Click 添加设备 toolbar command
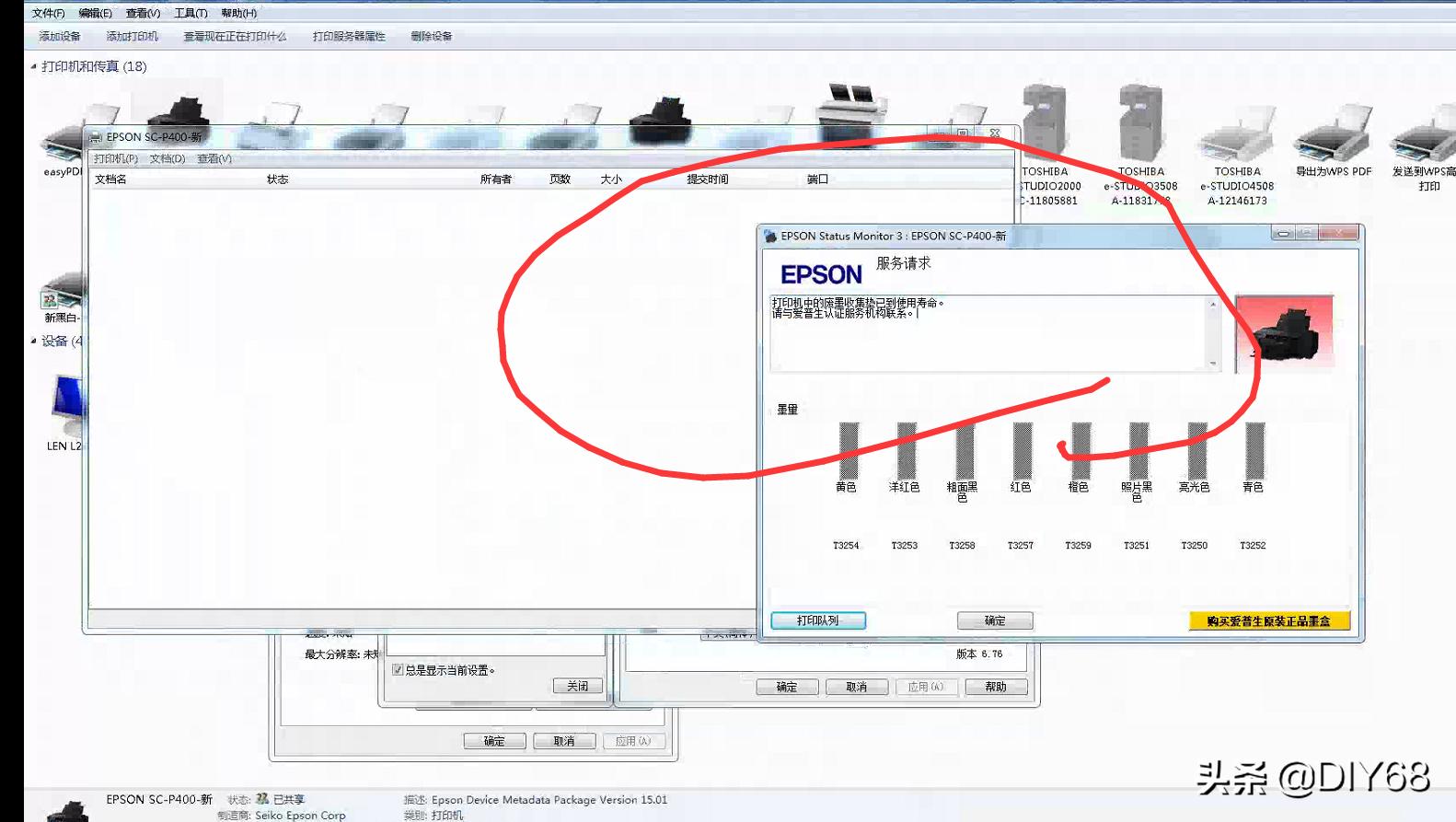The image size is (1456, 822). (59, 36)
